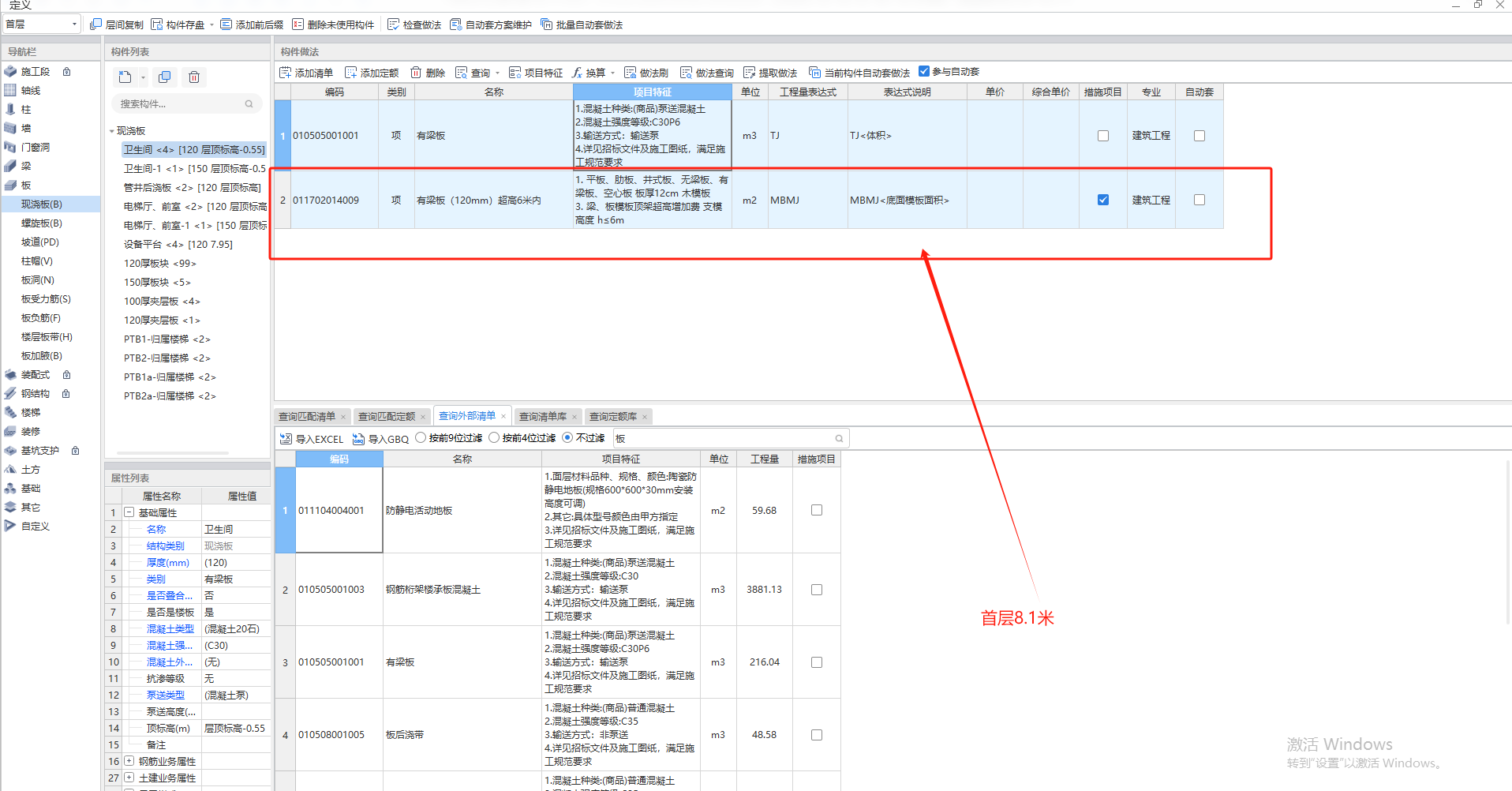The width and height of the screenshot is (1512, 791).
Task: Select 按前9位过滤 radio button
Action: [421, 437]
